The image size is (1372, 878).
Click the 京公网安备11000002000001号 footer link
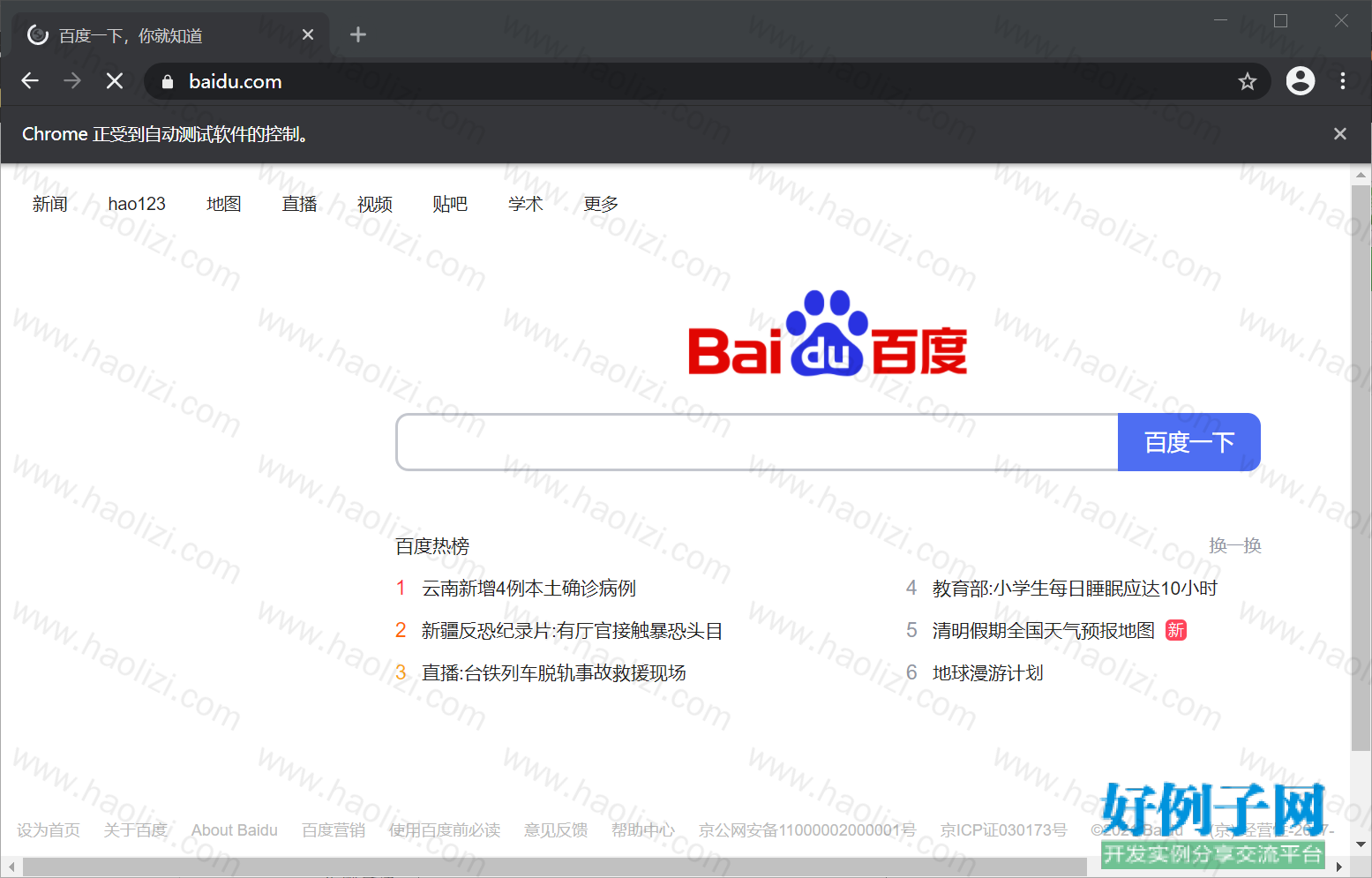[x=807, y=830]
